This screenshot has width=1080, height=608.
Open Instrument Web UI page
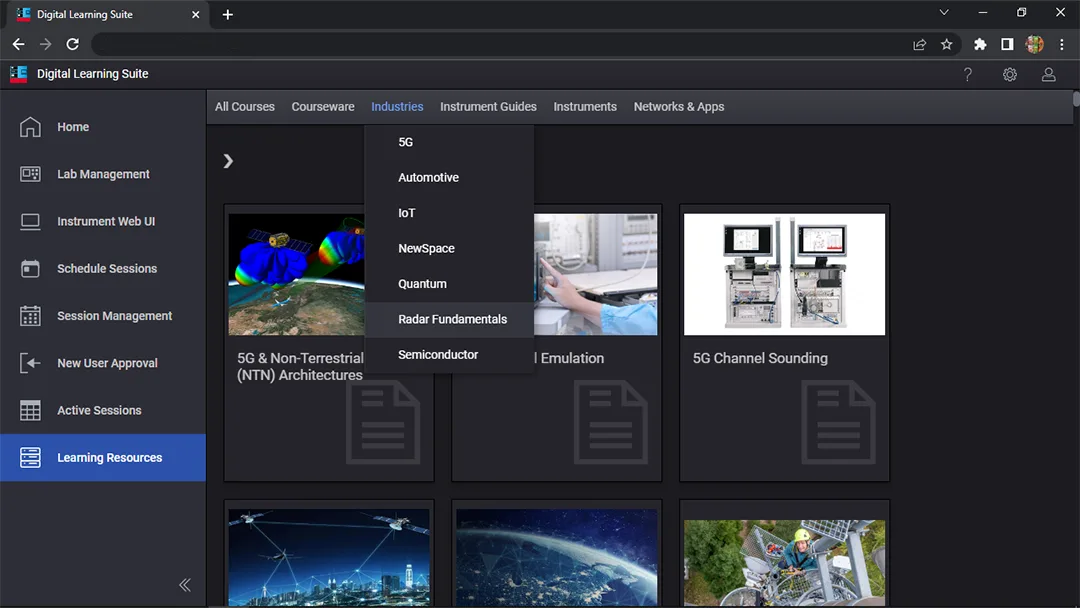coord(103,222)
